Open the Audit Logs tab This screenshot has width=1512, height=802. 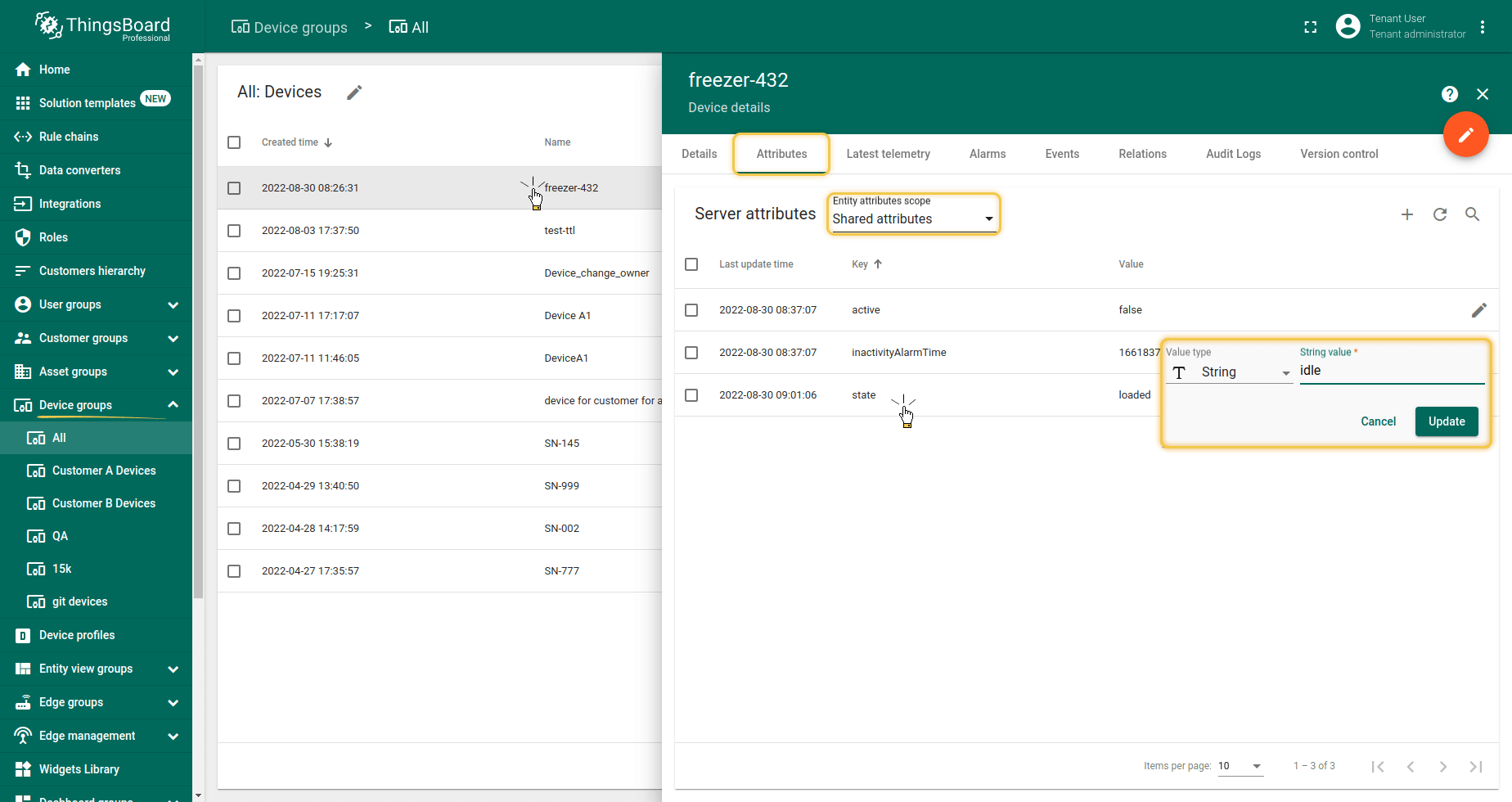tap(1233, 154)
